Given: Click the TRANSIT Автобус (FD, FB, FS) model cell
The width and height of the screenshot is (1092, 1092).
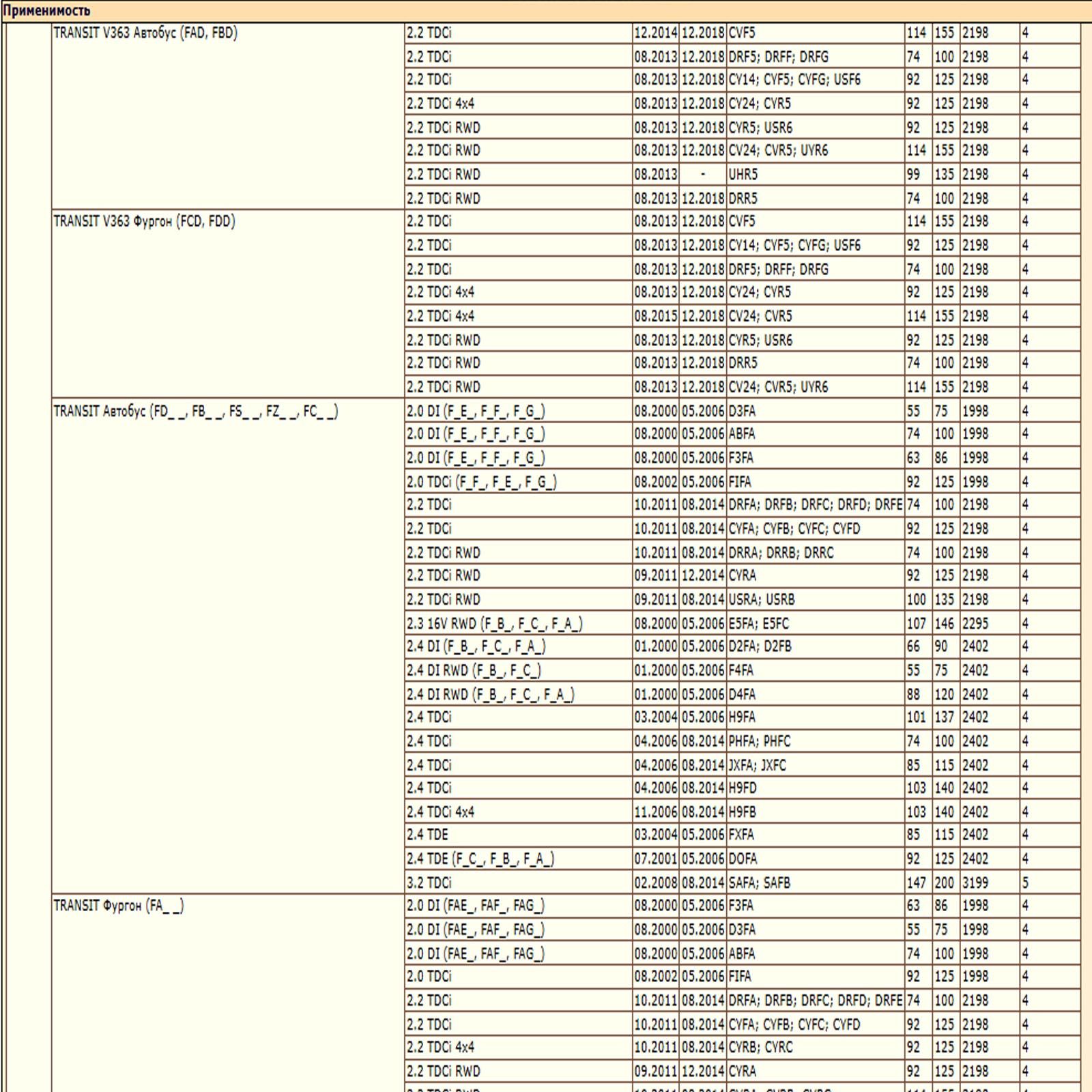Looking at the screenshot, I should tap(195, 411).
